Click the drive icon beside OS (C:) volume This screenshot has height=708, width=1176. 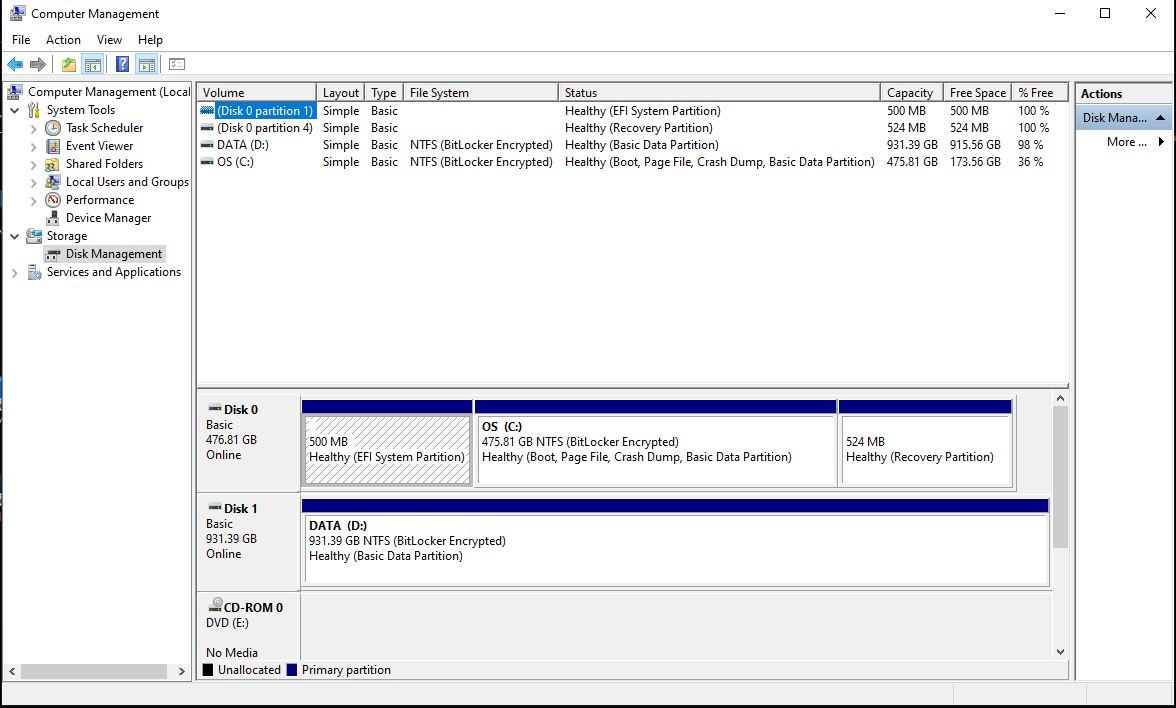pos(207,162)
